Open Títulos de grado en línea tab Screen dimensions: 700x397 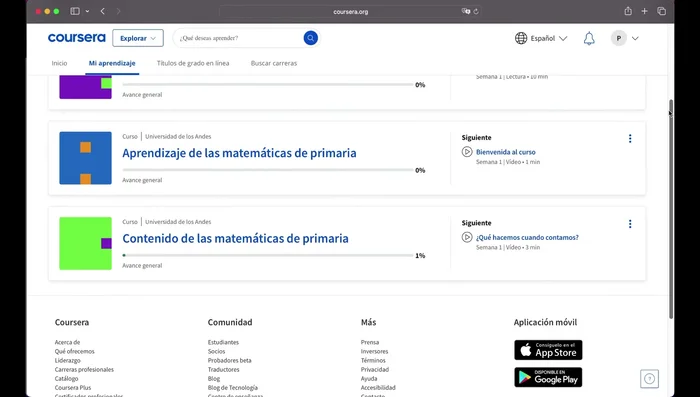(x=193, y=63)
